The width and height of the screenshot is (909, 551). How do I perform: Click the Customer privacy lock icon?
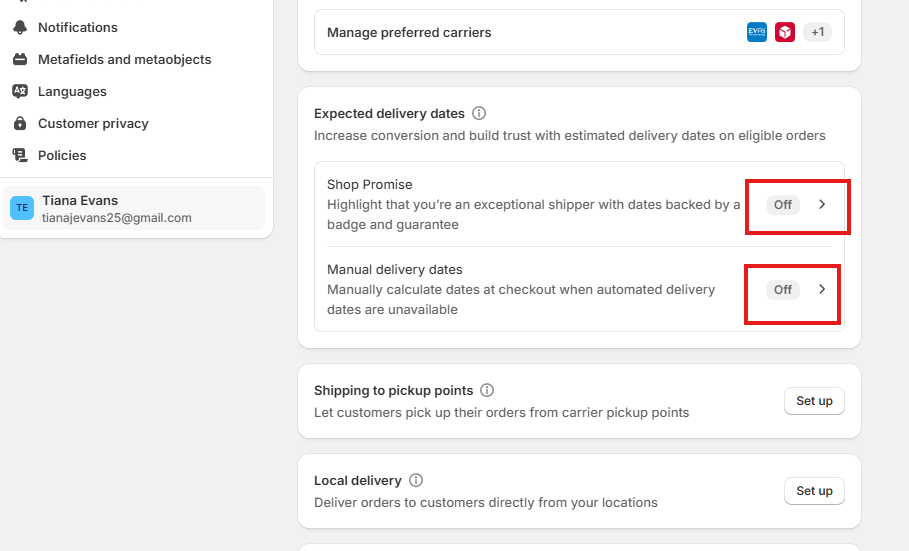tap(20, 123)
